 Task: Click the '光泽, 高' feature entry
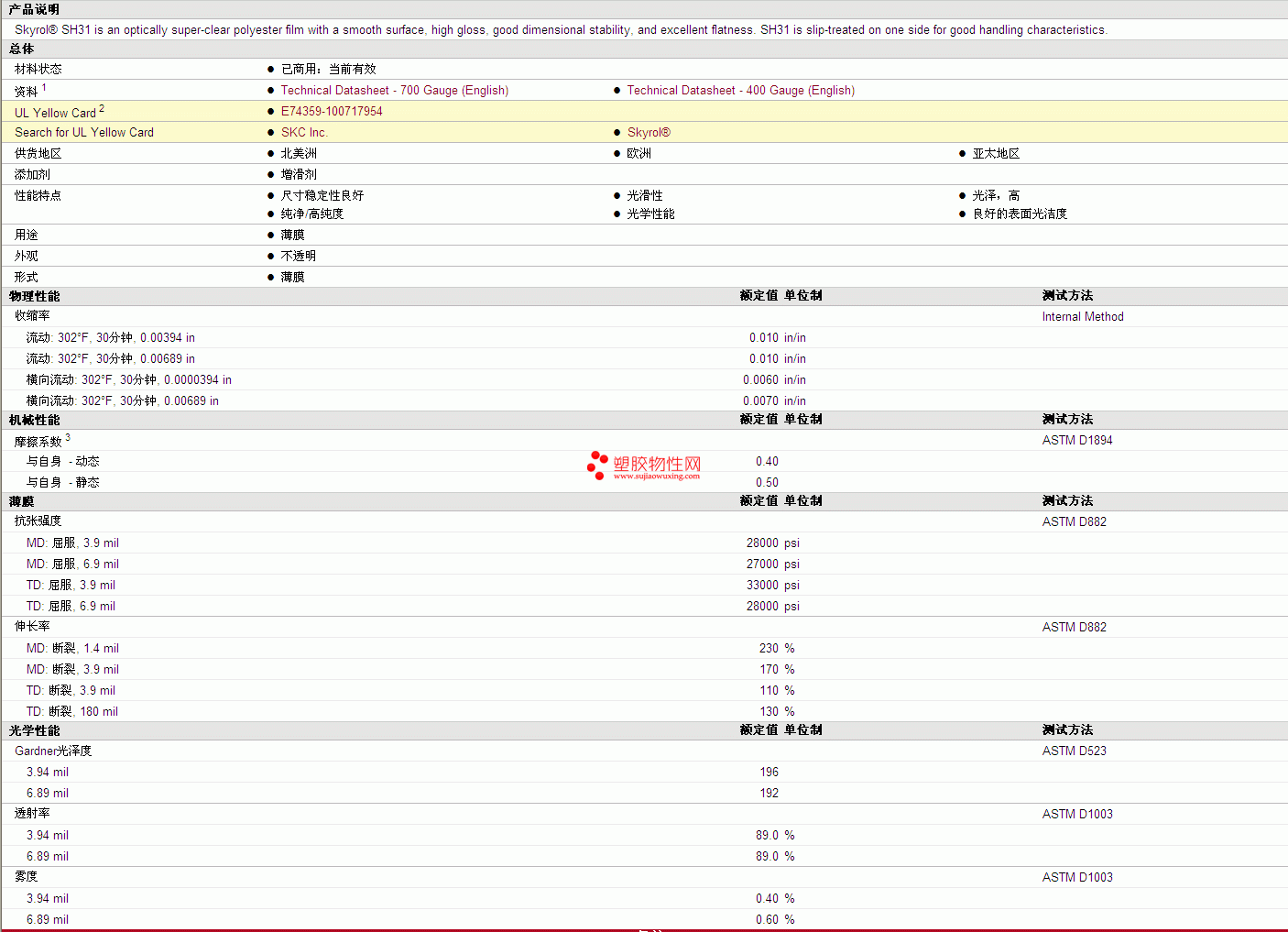point(996,195)
